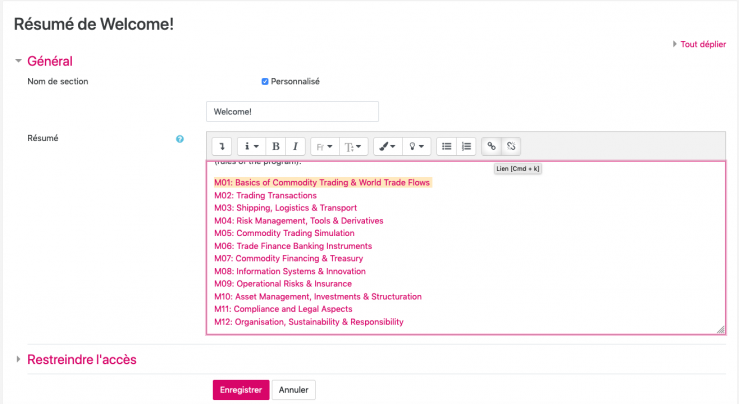Click the unlink icon
739x404 pixels.
click(x=511, y=146)
